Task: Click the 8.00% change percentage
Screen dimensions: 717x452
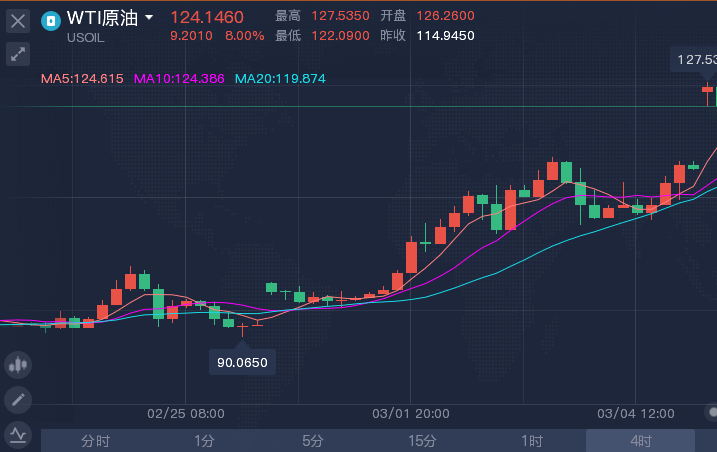Action: tap(245, 36)
